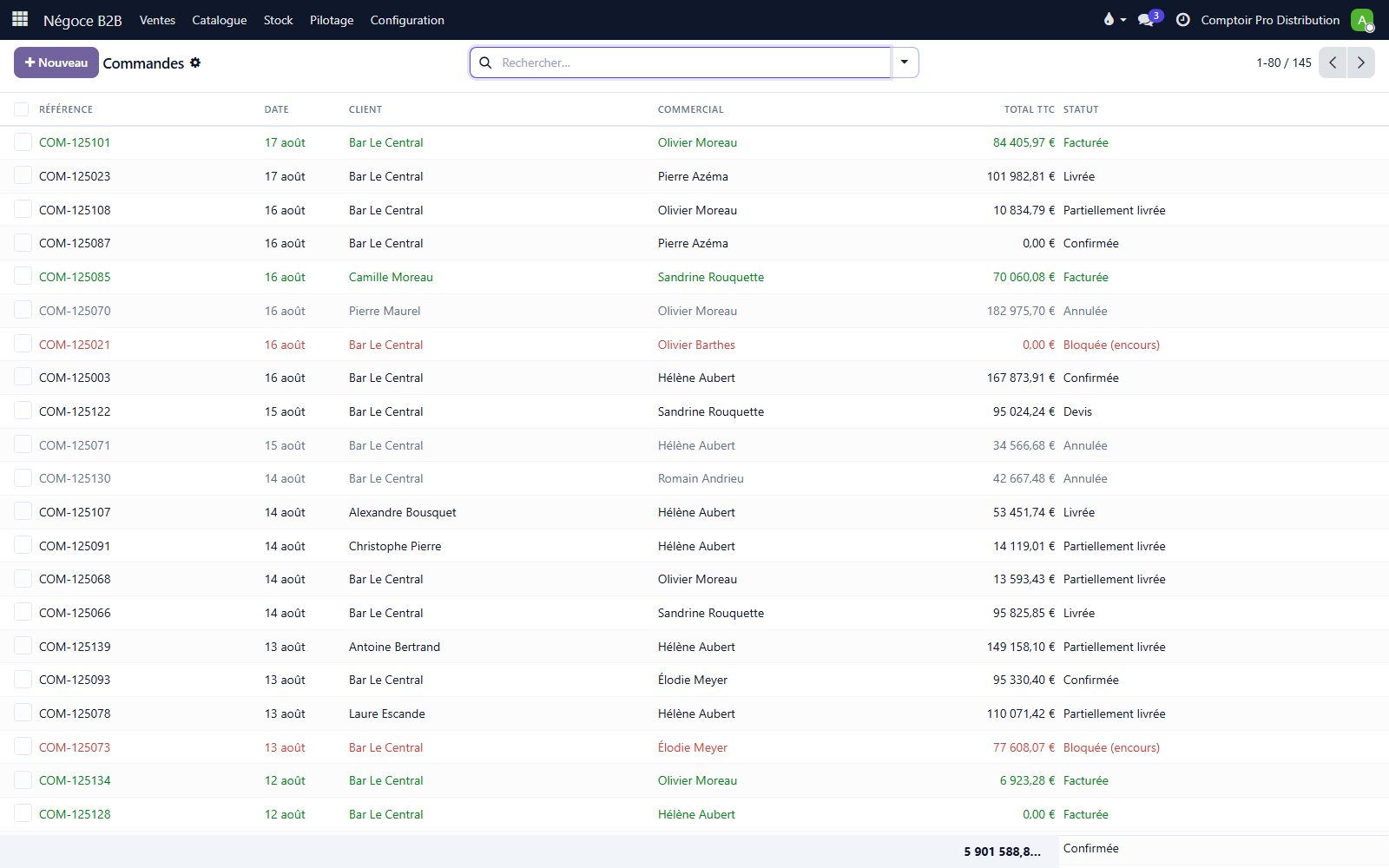Image resolution: width=1389 pixels, height=868 pixels.
Task: Click the total 182 975,70 €
Action: (x=1021, y=311)
